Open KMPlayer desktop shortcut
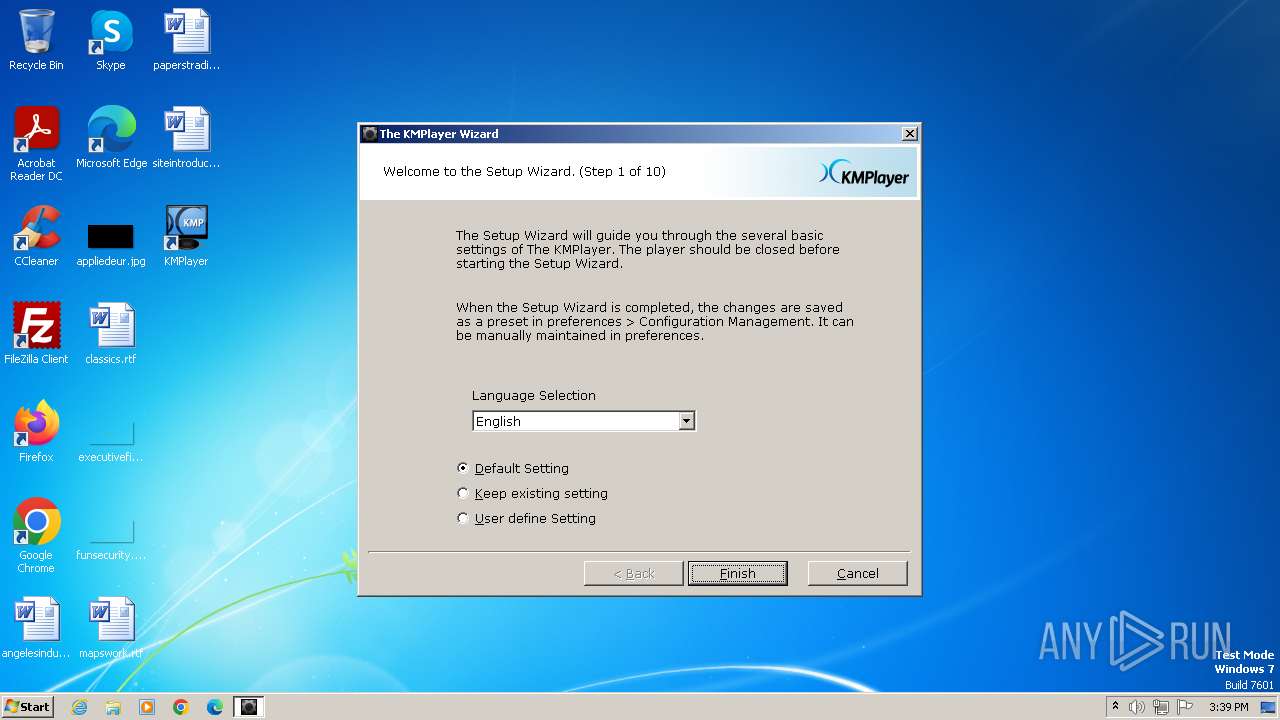Viewport: 1280px width, 720px height. (x=186, y=236)
